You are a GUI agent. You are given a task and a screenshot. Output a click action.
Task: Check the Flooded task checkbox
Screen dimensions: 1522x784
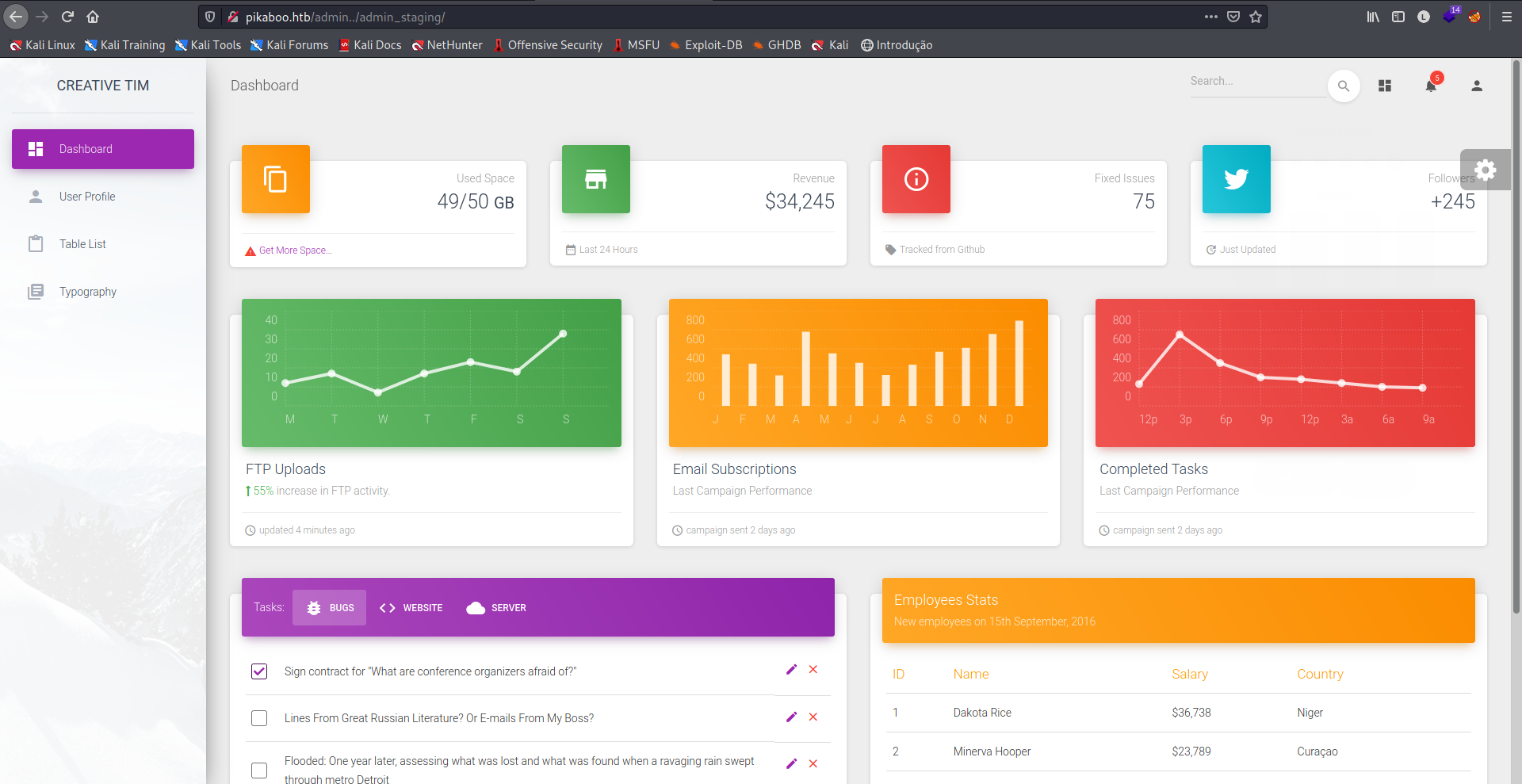tap(259, 770)
